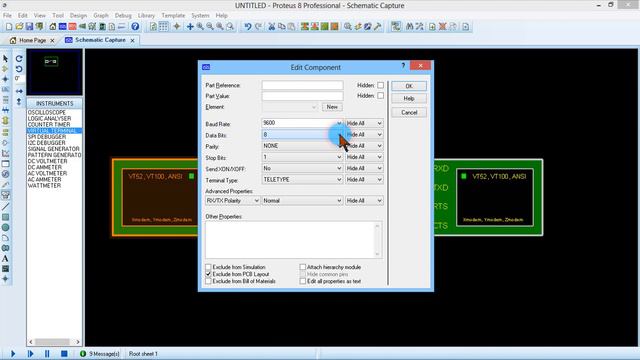Viewport: 640px width, 360px height.
Task: Click the Part Reference input field
Action: [302, 85]
